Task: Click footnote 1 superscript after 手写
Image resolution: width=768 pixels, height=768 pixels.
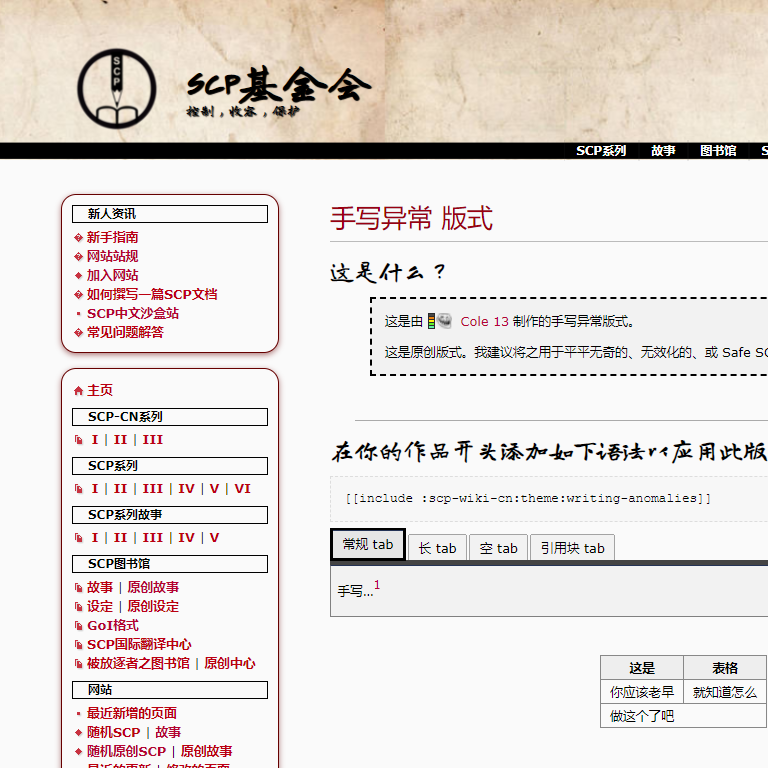Action: [x=377, y=585]
